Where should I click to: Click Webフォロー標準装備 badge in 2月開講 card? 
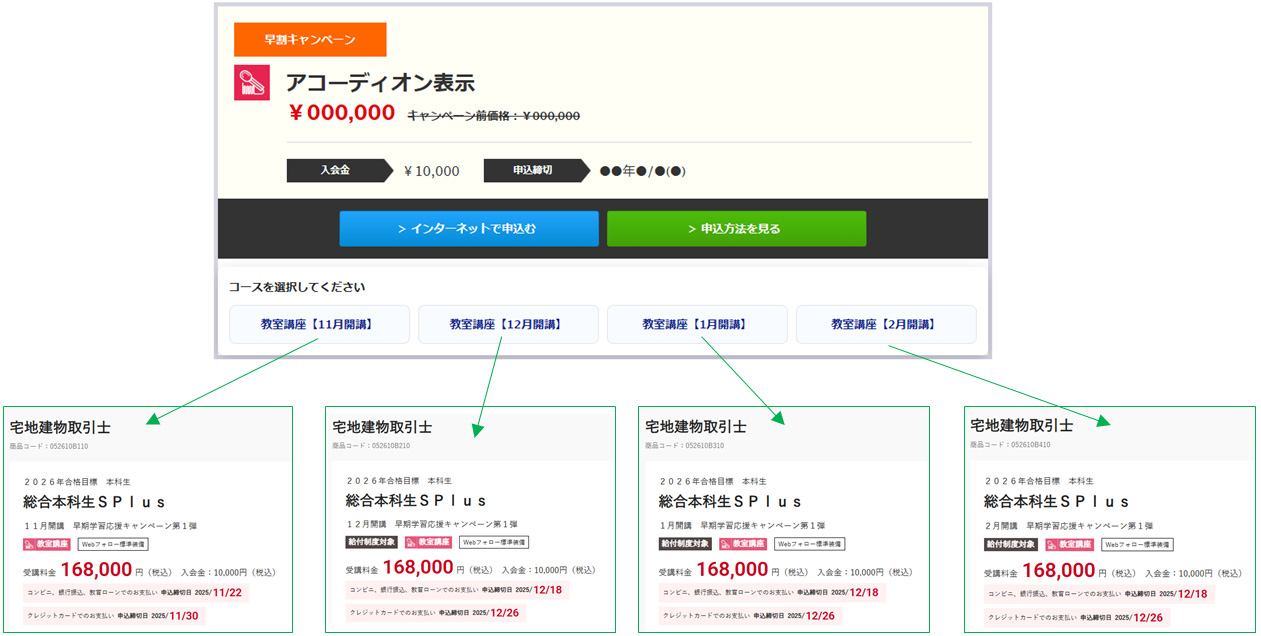tap(1137, 545)
